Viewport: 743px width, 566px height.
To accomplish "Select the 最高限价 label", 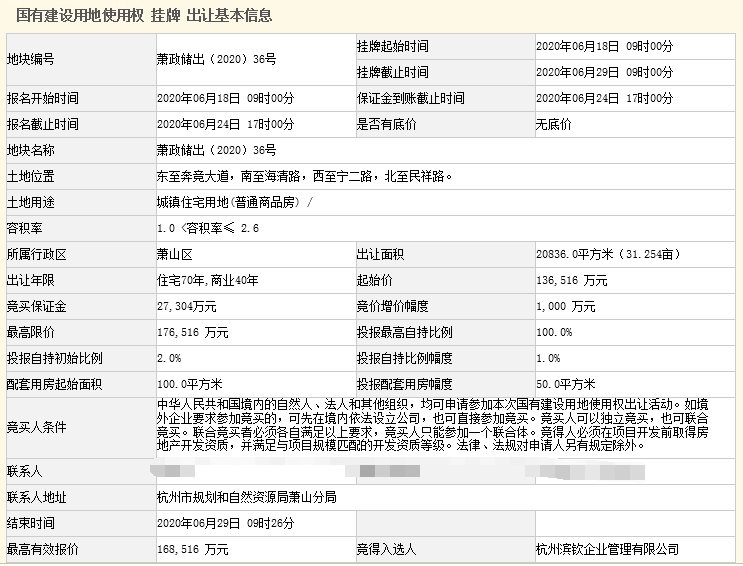I will pyautogui.click(x=31, y=332).
